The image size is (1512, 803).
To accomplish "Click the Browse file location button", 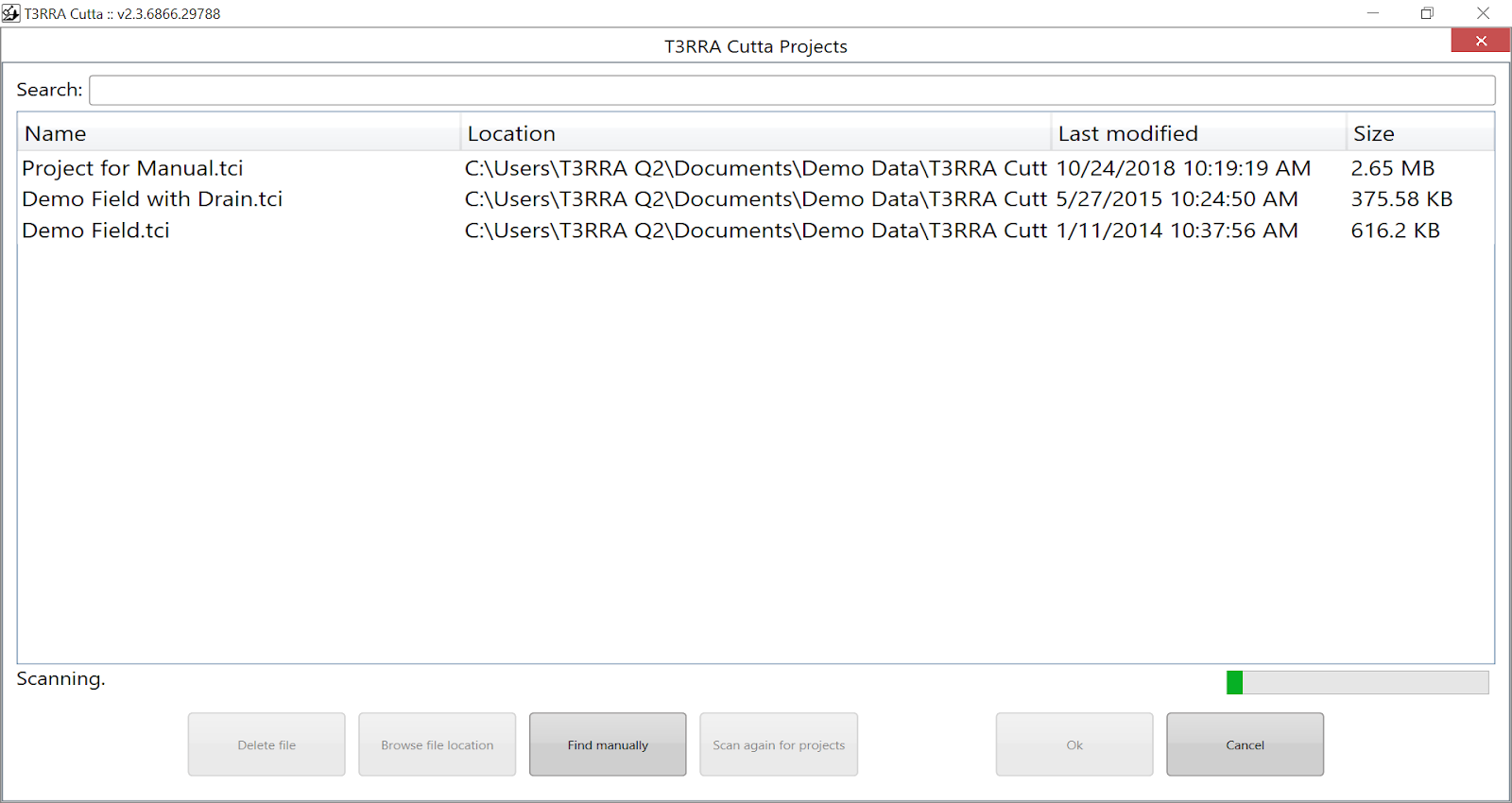I will click(438, 744).
